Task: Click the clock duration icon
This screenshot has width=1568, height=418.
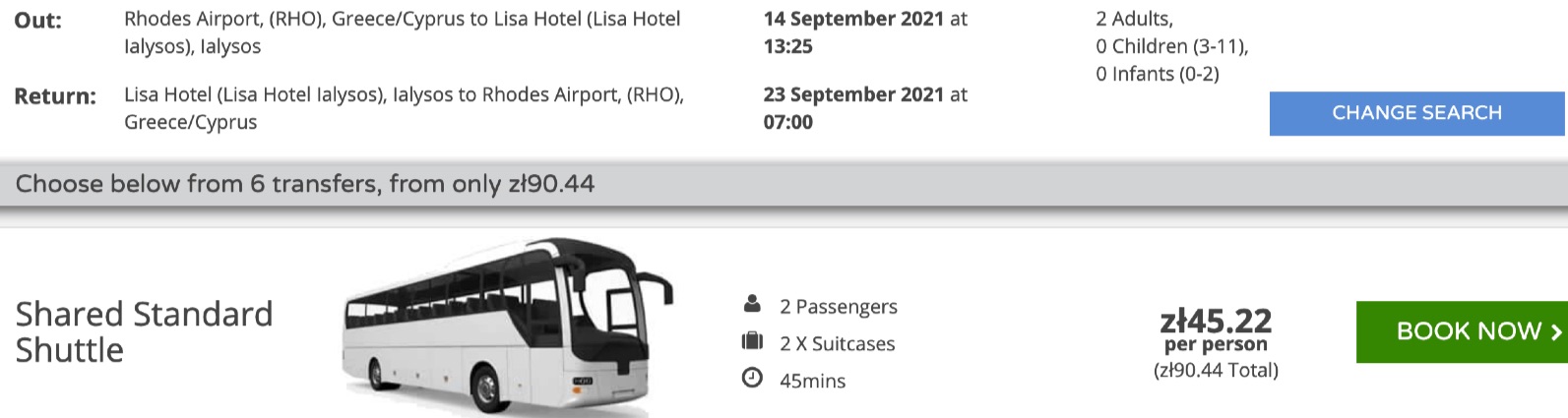Action: coord(752,378)
